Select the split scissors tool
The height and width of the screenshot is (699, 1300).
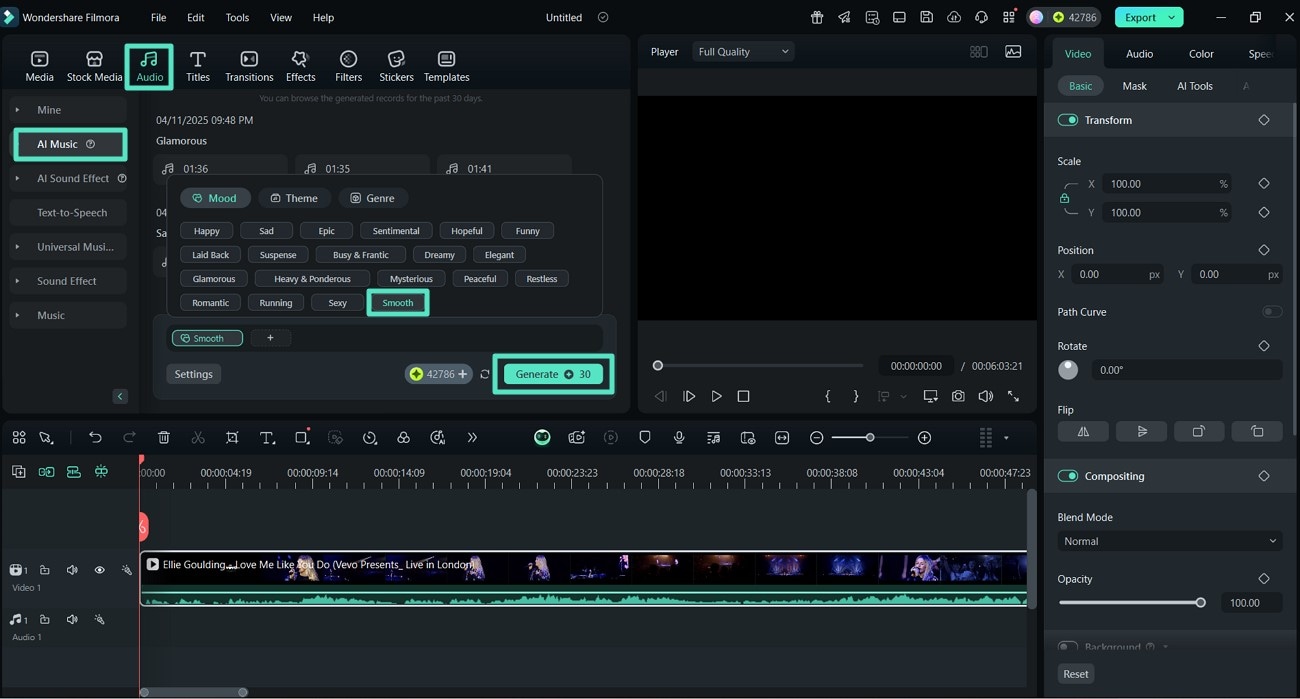click(198, 437)
